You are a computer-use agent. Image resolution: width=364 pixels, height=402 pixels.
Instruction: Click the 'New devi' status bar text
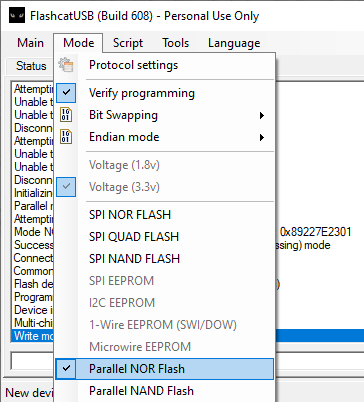tap(29, 393)
